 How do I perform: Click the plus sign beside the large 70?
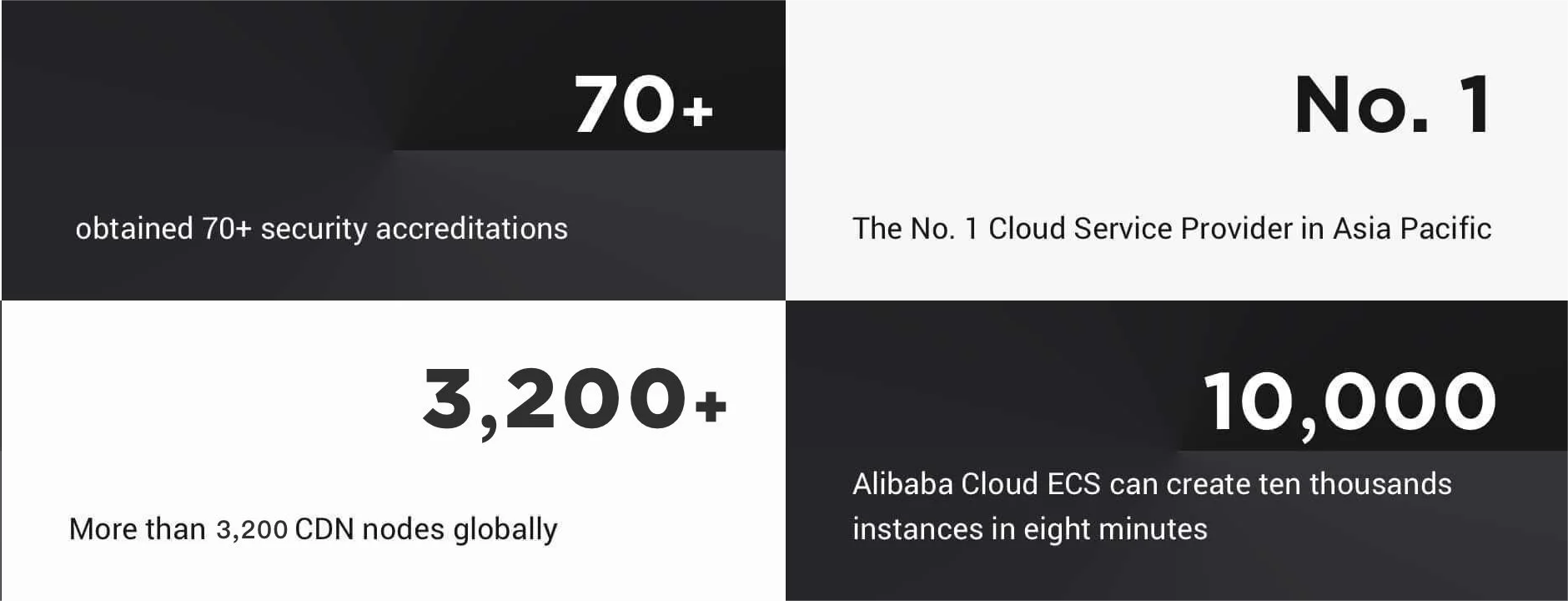coord(697,110)
